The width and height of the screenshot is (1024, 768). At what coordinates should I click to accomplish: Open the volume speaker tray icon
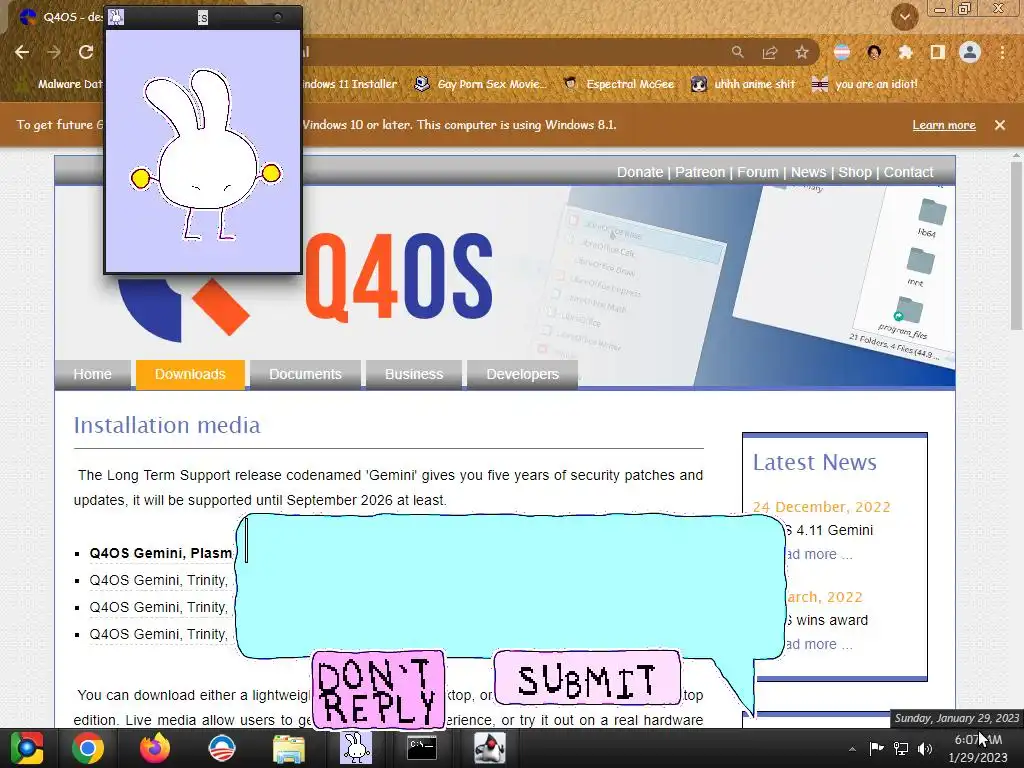click(925, 748)
